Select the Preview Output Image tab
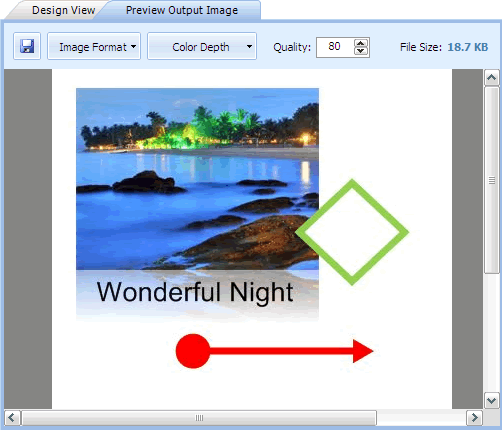 182,10
